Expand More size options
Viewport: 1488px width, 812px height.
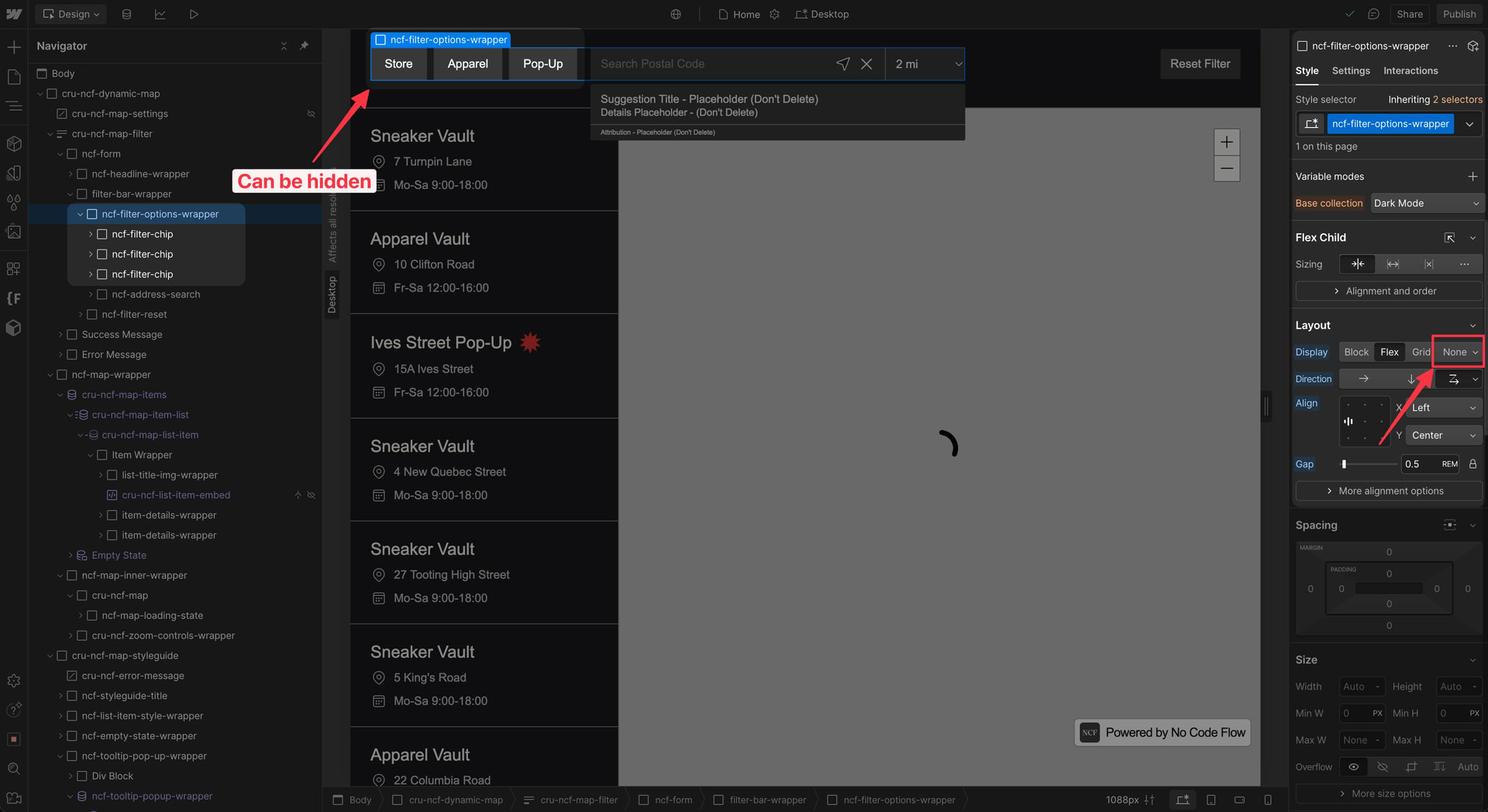pyautogui.click(x=1389, y=793)
